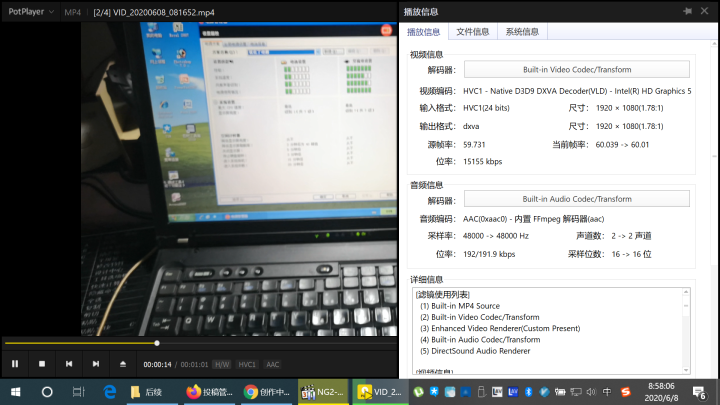Click the Built-in Video Codec/Transform button
This screenshot has height=405, width=720.
coord(577,69)
